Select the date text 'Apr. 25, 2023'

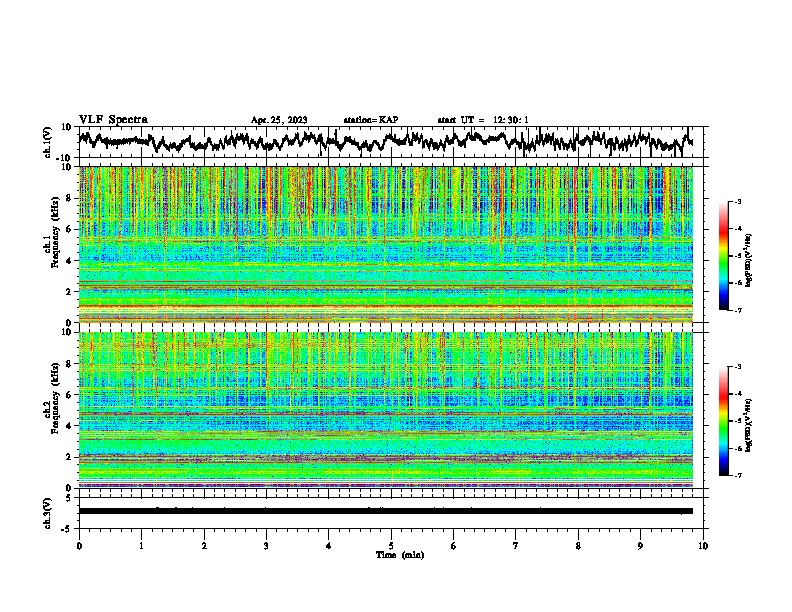pyautogui.click(x=279, y=120)
